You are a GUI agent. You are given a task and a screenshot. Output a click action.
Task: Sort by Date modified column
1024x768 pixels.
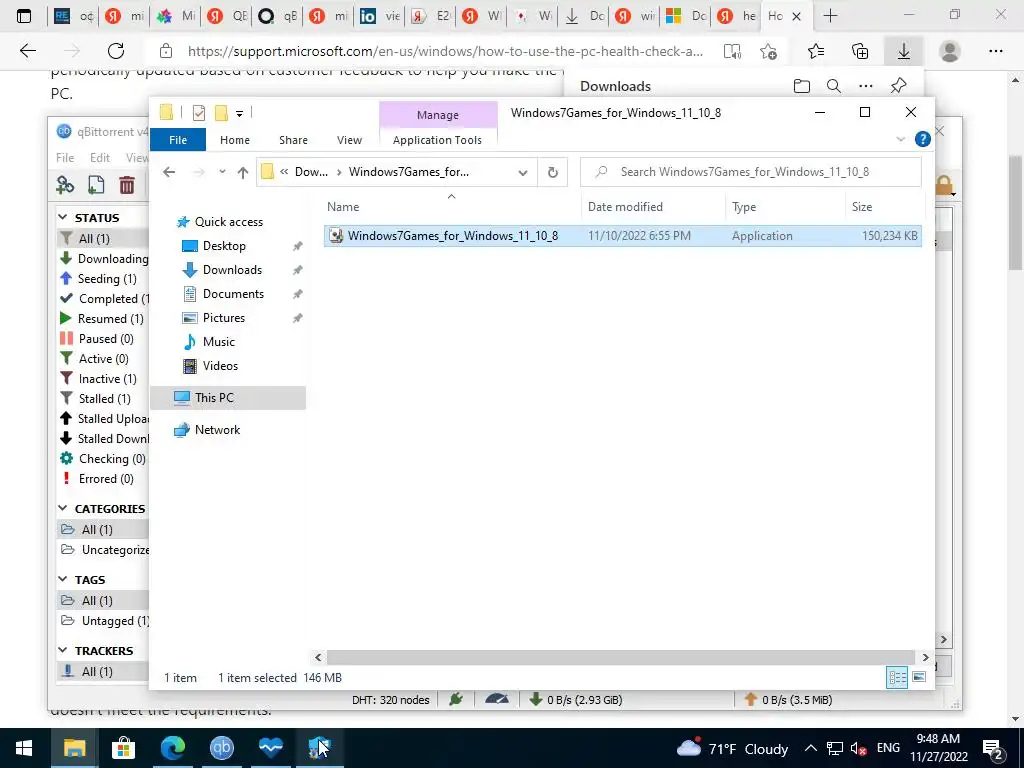pos(625,207)
